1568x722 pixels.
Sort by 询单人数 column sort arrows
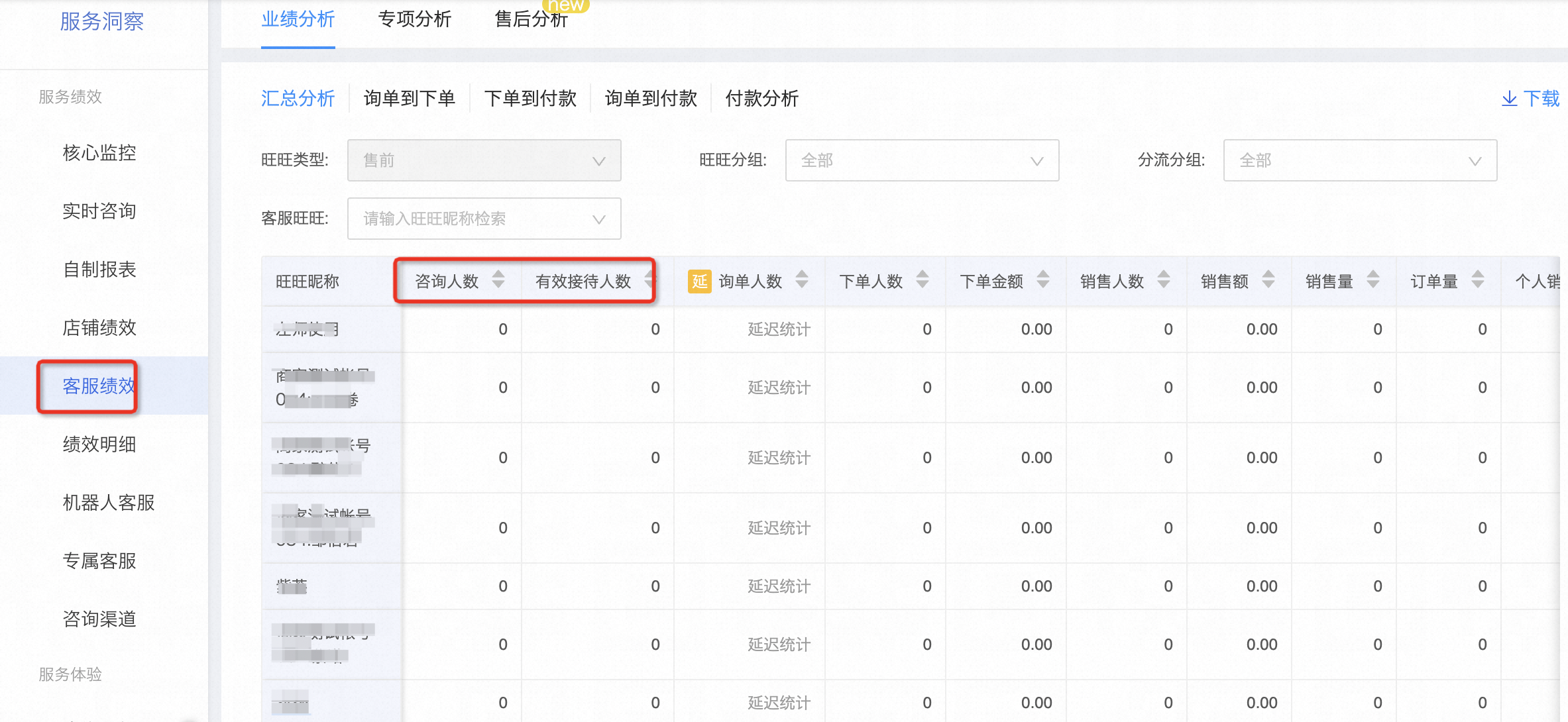coord(802,280)
